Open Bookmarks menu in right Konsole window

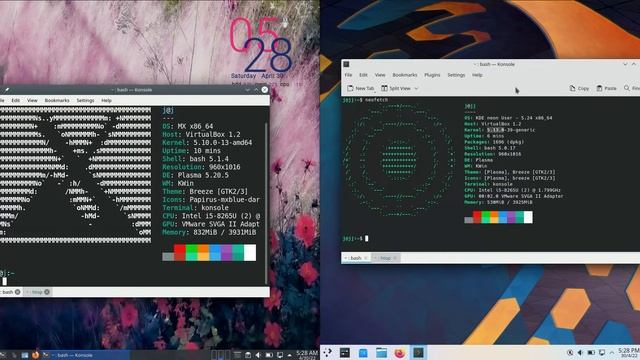coord(405,75)
